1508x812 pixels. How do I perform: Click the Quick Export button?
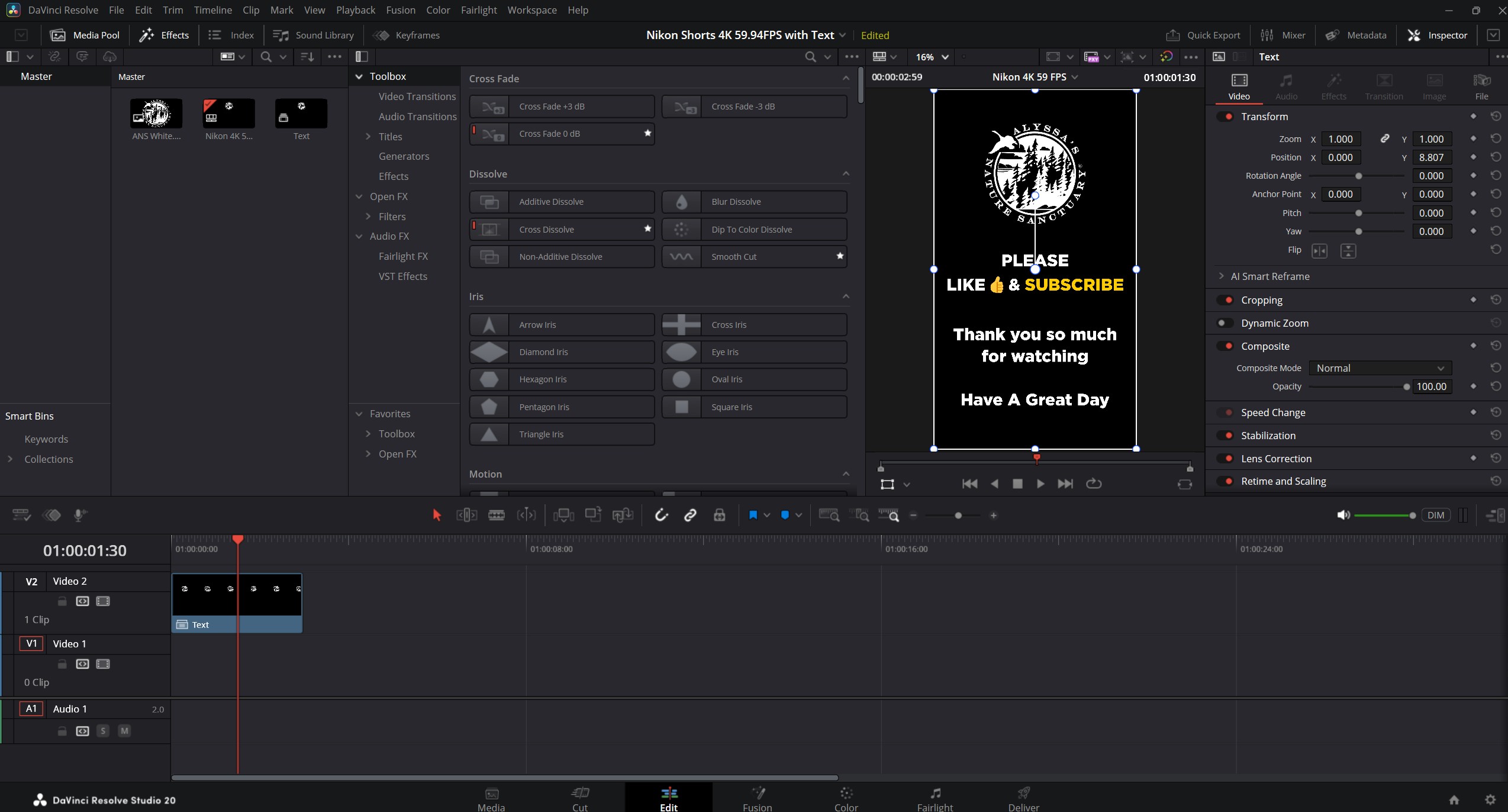point(1203,35)
